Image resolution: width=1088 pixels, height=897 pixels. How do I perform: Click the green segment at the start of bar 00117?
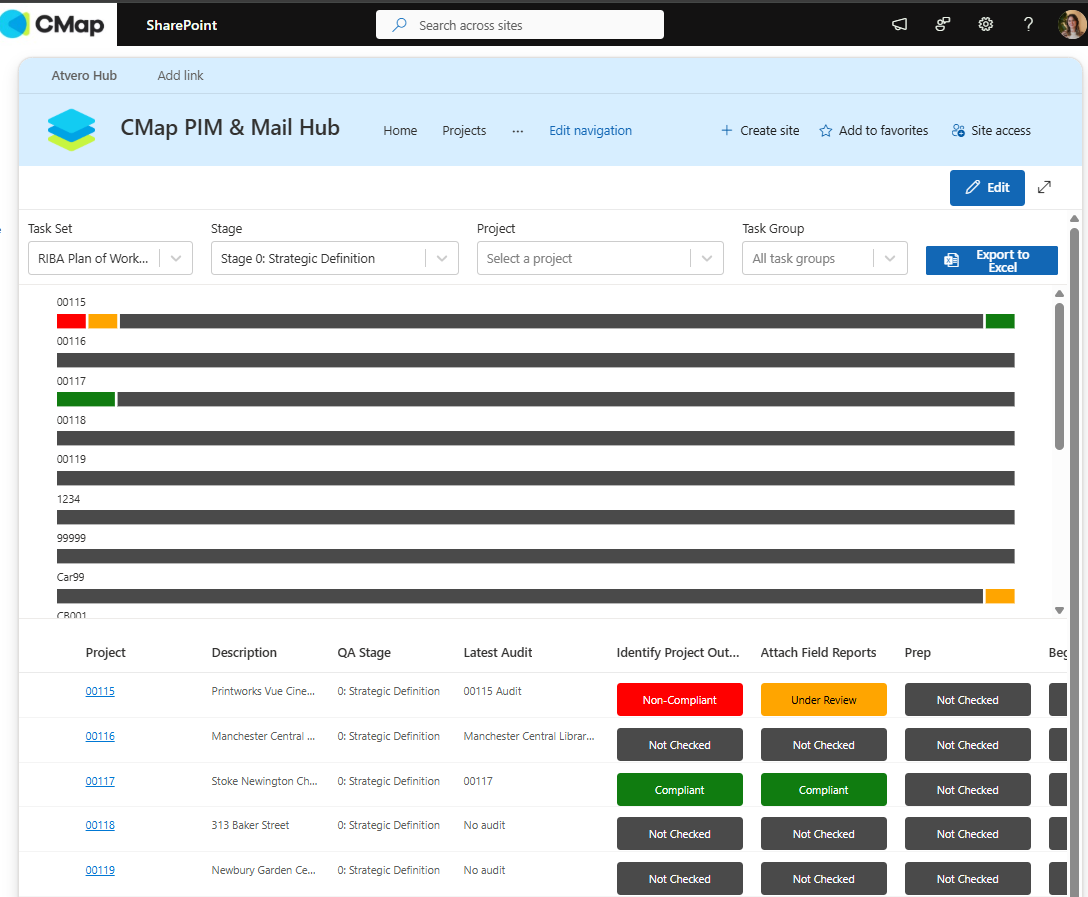(x=86, y=400)
